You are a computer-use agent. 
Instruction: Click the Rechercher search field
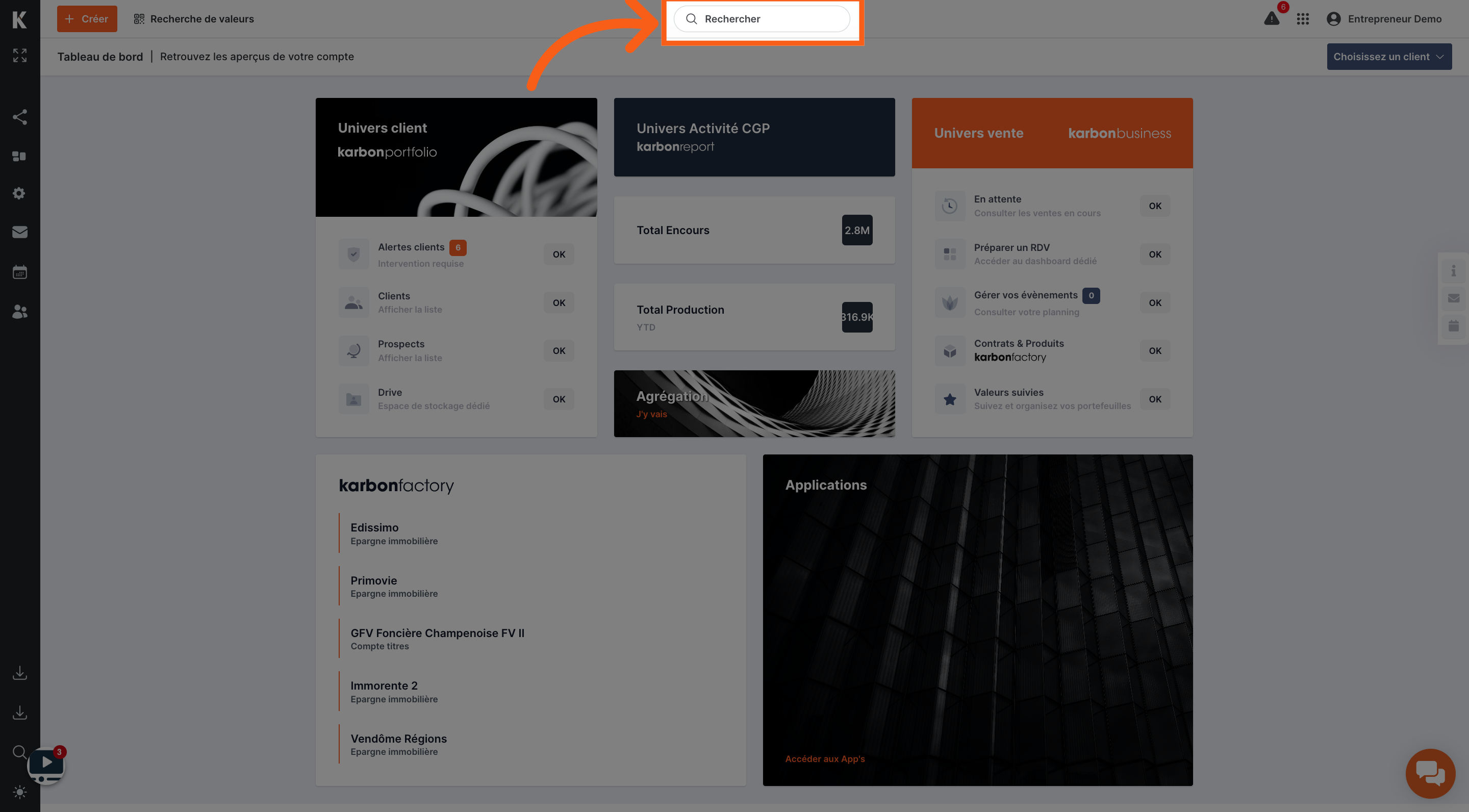tap(762, 19)
